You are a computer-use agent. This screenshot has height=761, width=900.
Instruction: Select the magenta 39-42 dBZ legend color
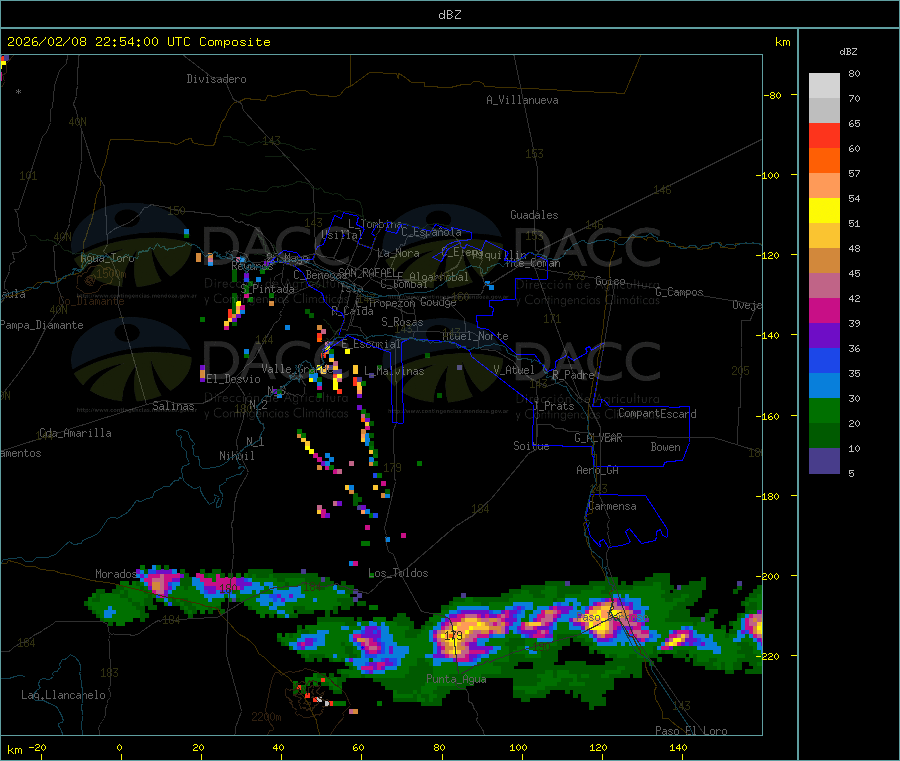click(x=824, y=310)
